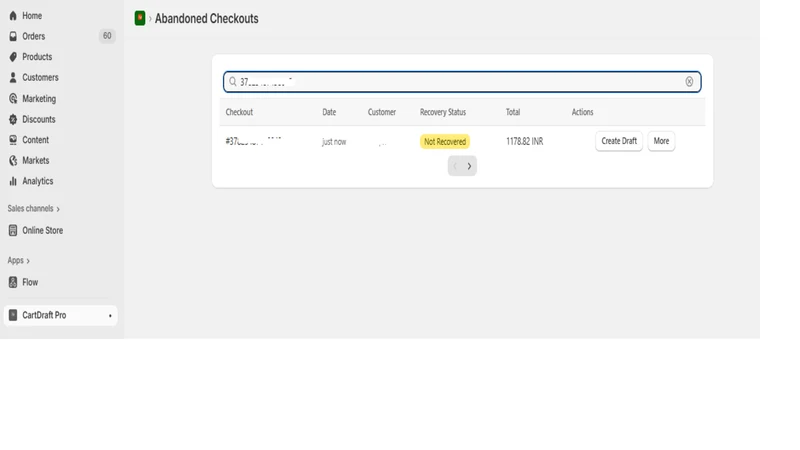Click the Recovery Status column header
The image size is (800, 450).
tap(443, 112)
